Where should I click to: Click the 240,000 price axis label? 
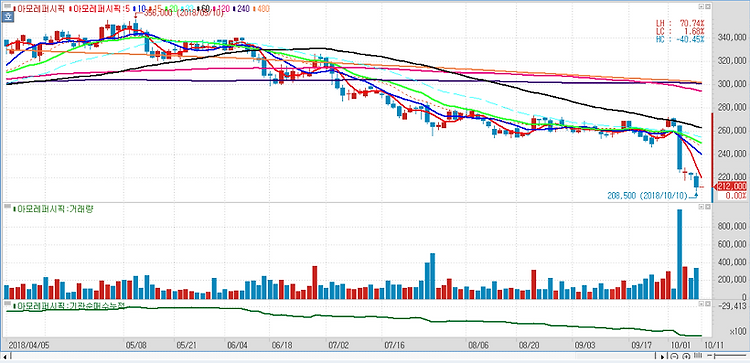732,154
